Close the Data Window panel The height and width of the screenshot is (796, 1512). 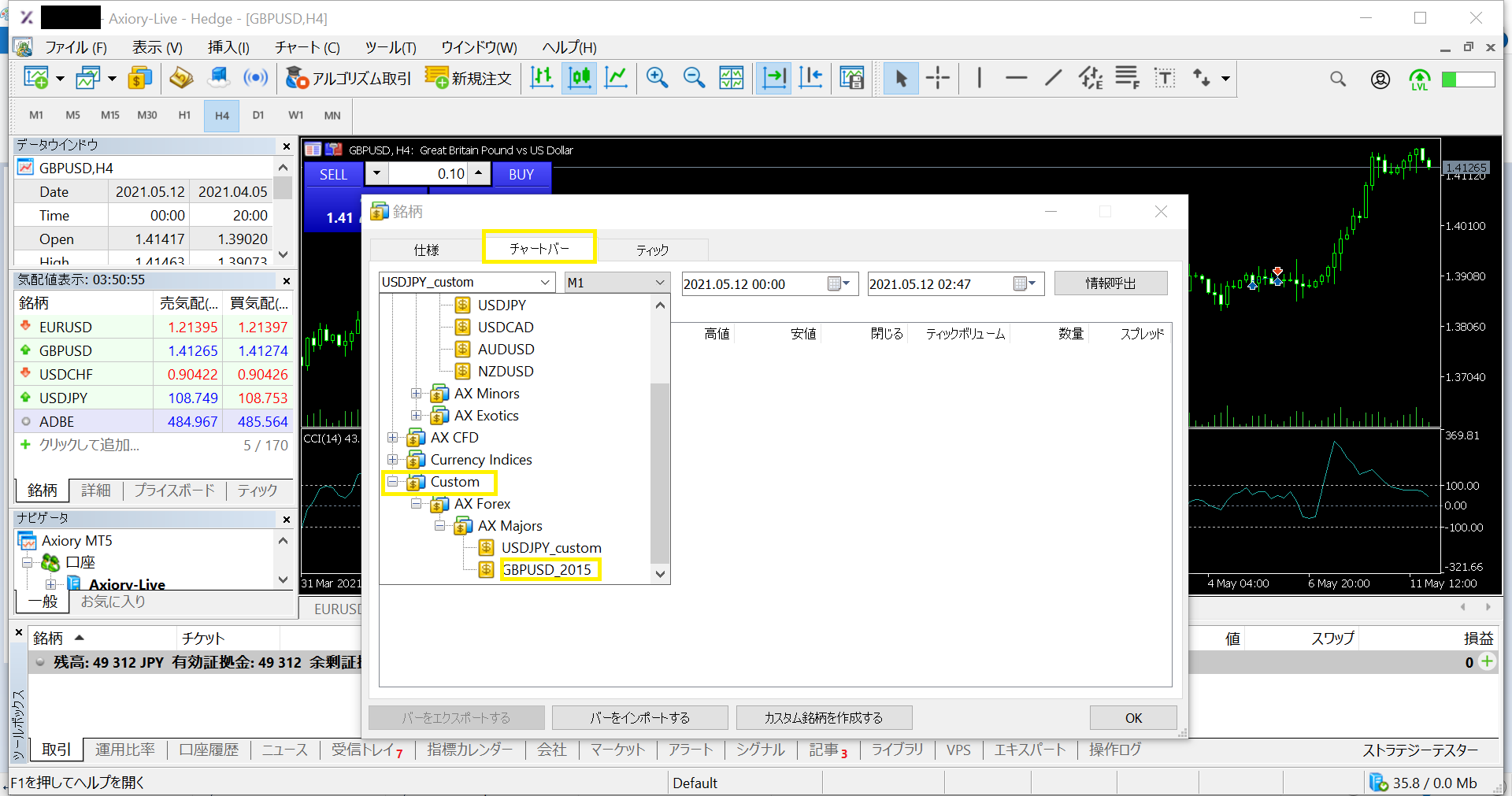[x=287, y=146]
